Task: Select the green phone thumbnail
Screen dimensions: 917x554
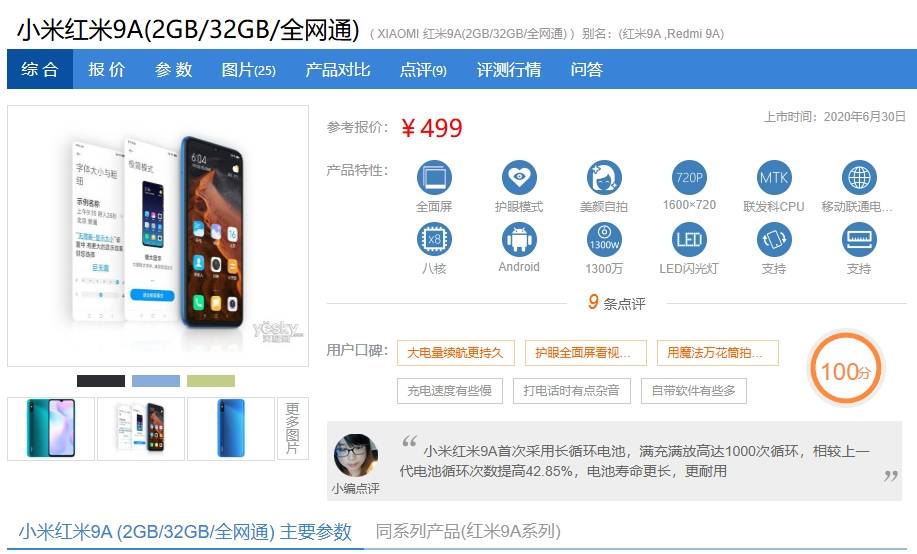Action: click(x=51, y=428)
